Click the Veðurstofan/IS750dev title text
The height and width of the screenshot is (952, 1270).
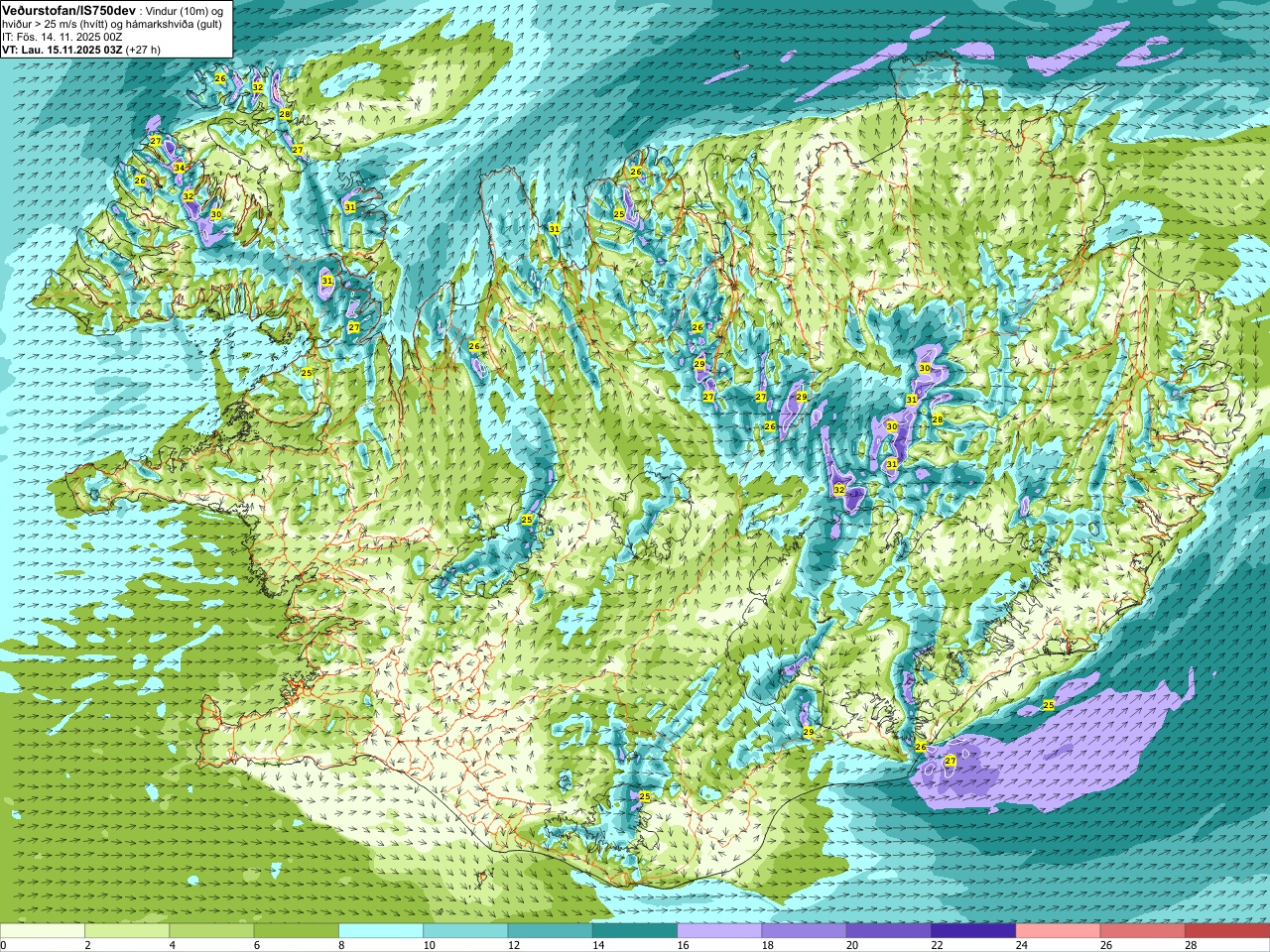click(x=68, y=10)
